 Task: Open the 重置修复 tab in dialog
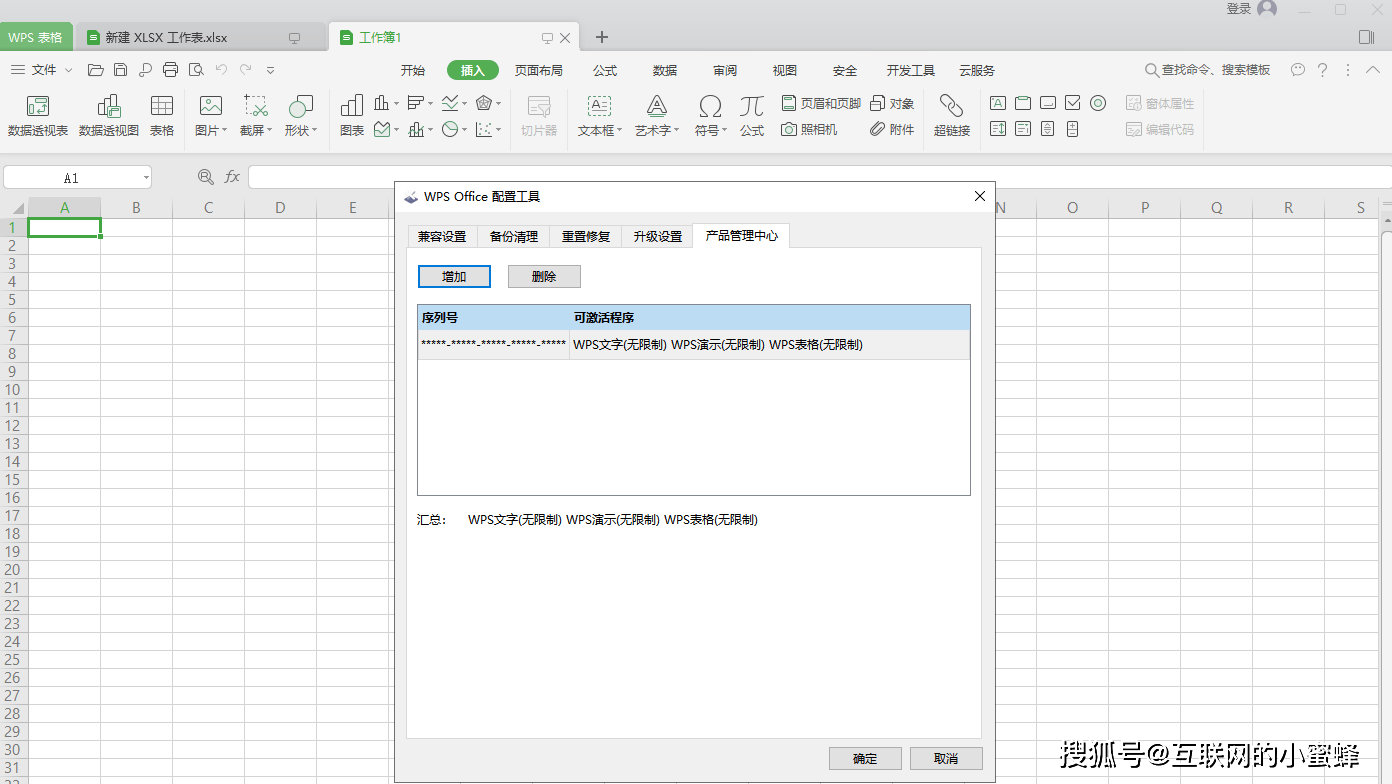(x=585, y=236)
